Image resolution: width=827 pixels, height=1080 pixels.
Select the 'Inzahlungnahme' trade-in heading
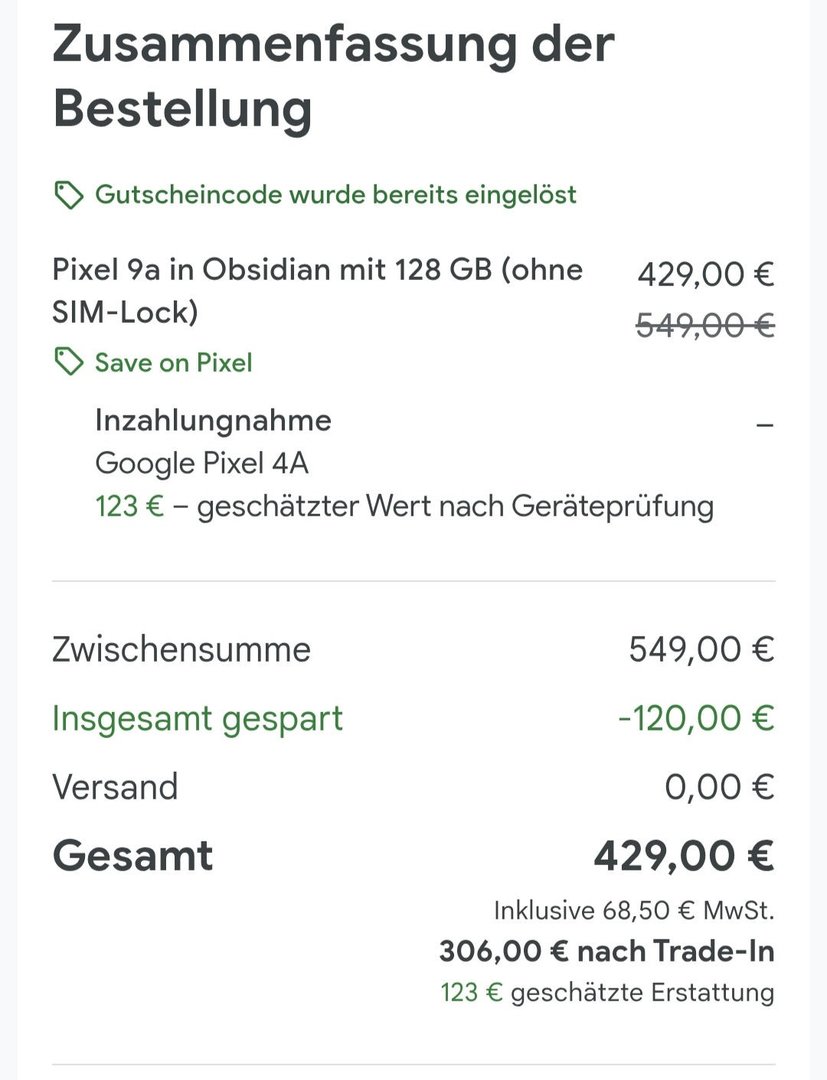click(213, 420)
